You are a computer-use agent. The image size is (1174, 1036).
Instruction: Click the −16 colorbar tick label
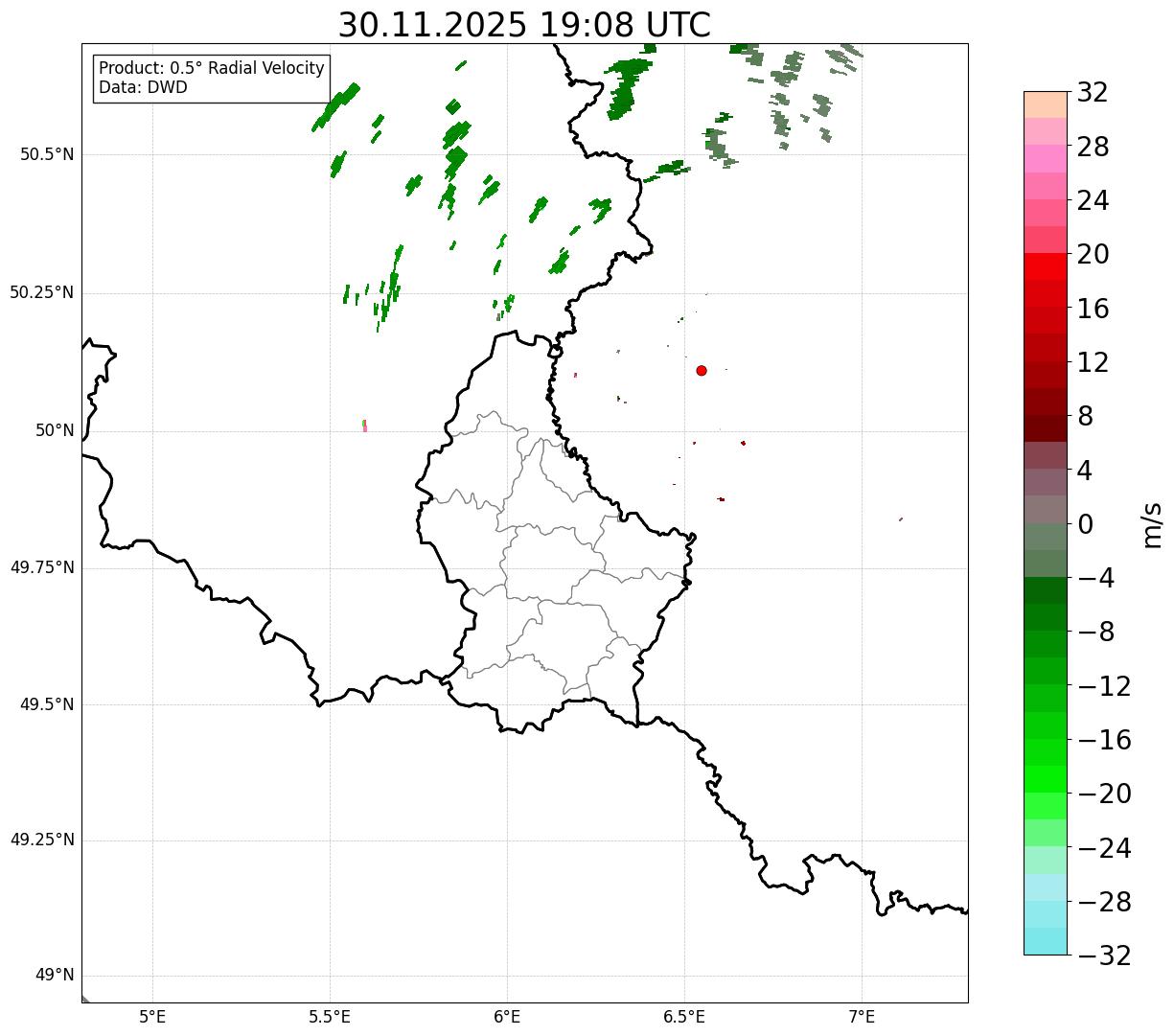click(x=1104, y=740)
